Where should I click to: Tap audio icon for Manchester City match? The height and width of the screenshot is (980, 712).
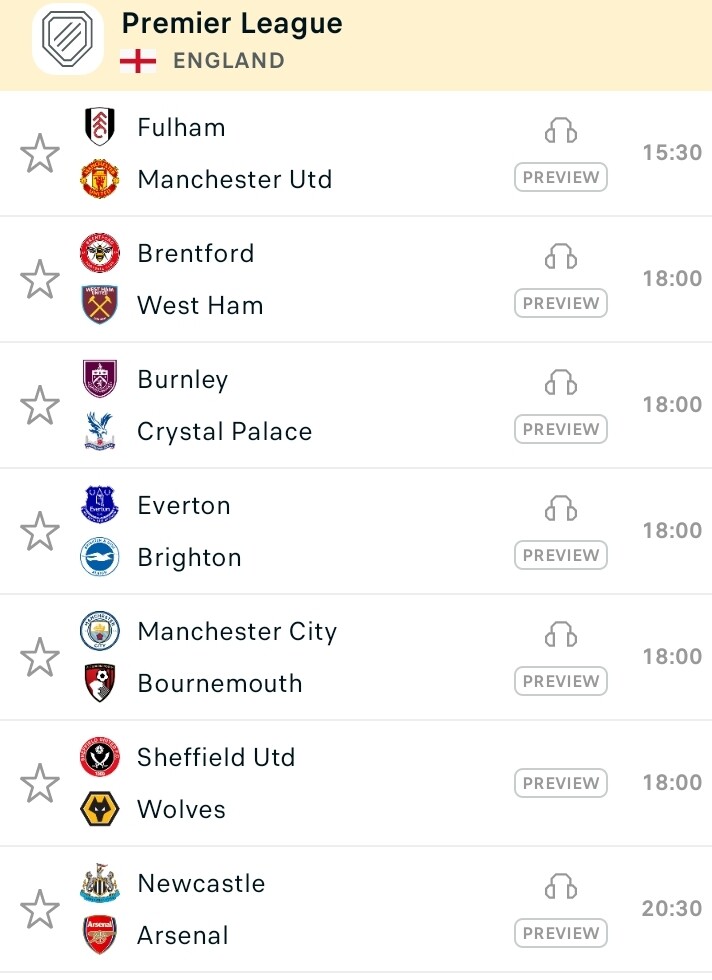coord(561,635)
